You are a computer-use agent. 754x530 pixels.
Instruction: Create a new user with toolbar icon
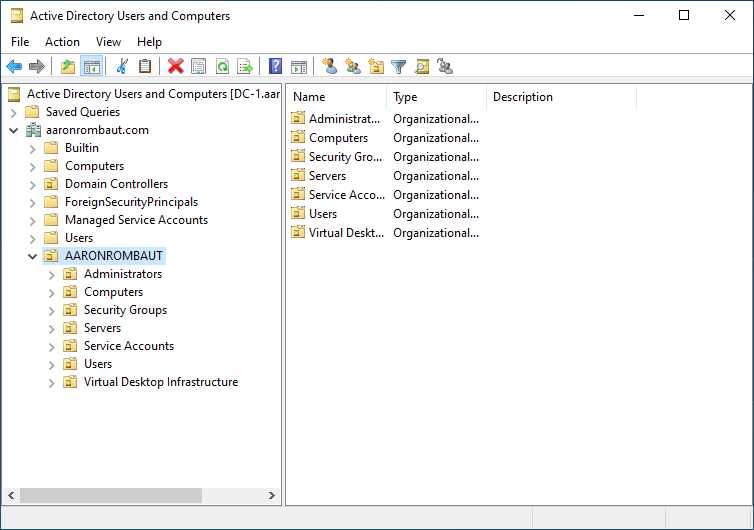(330, 67)
